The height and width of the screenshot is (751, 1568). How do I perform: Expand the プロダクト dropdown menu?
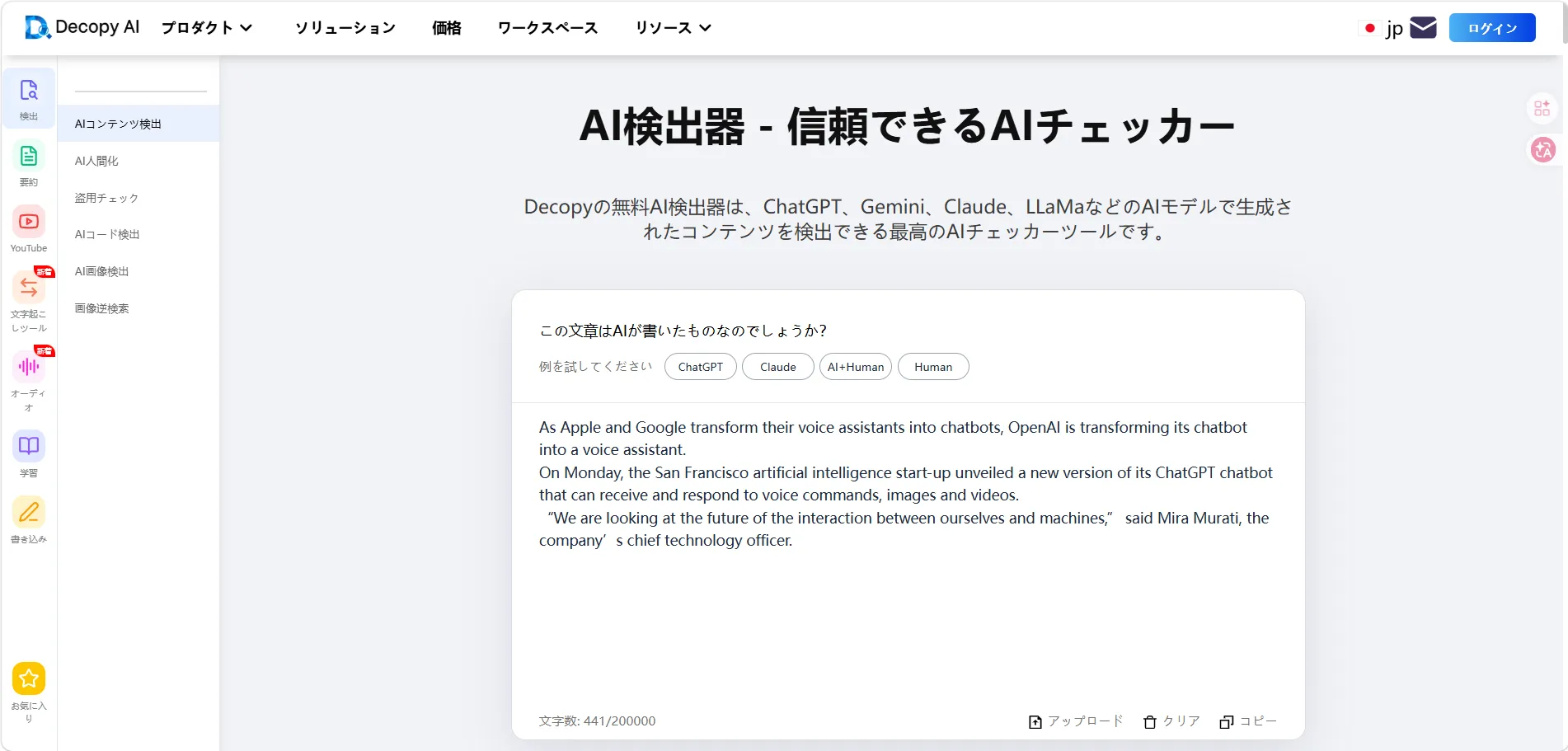pos(207,28)
